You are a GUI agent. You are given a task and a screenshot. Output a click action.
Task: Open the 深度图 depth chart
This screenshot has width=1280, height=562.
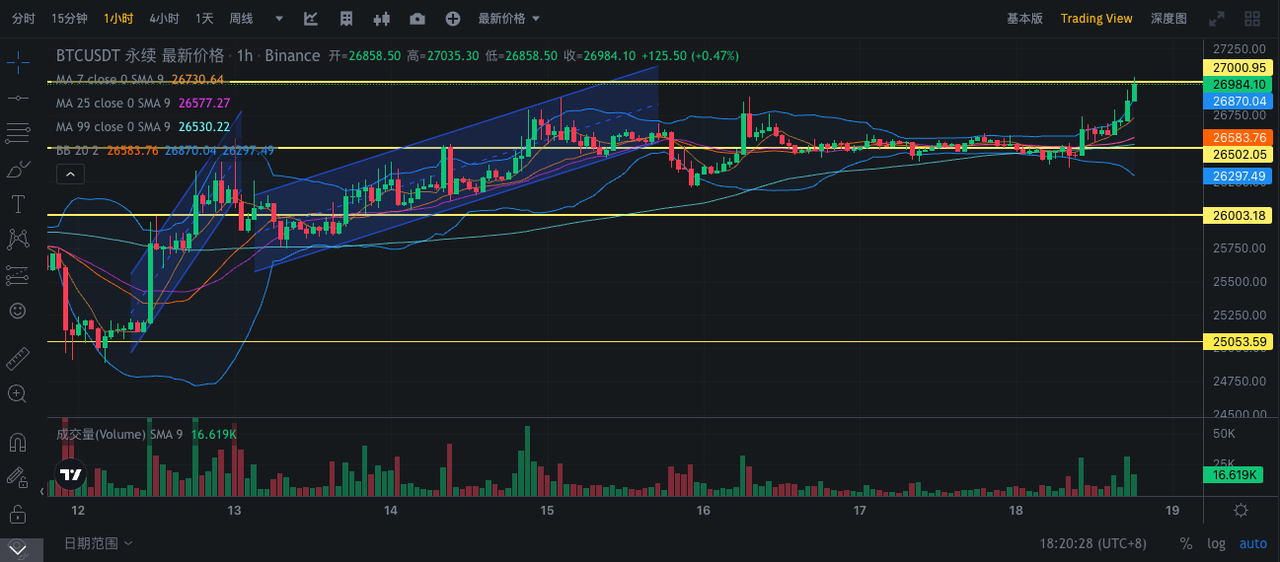pos(1169,18)
